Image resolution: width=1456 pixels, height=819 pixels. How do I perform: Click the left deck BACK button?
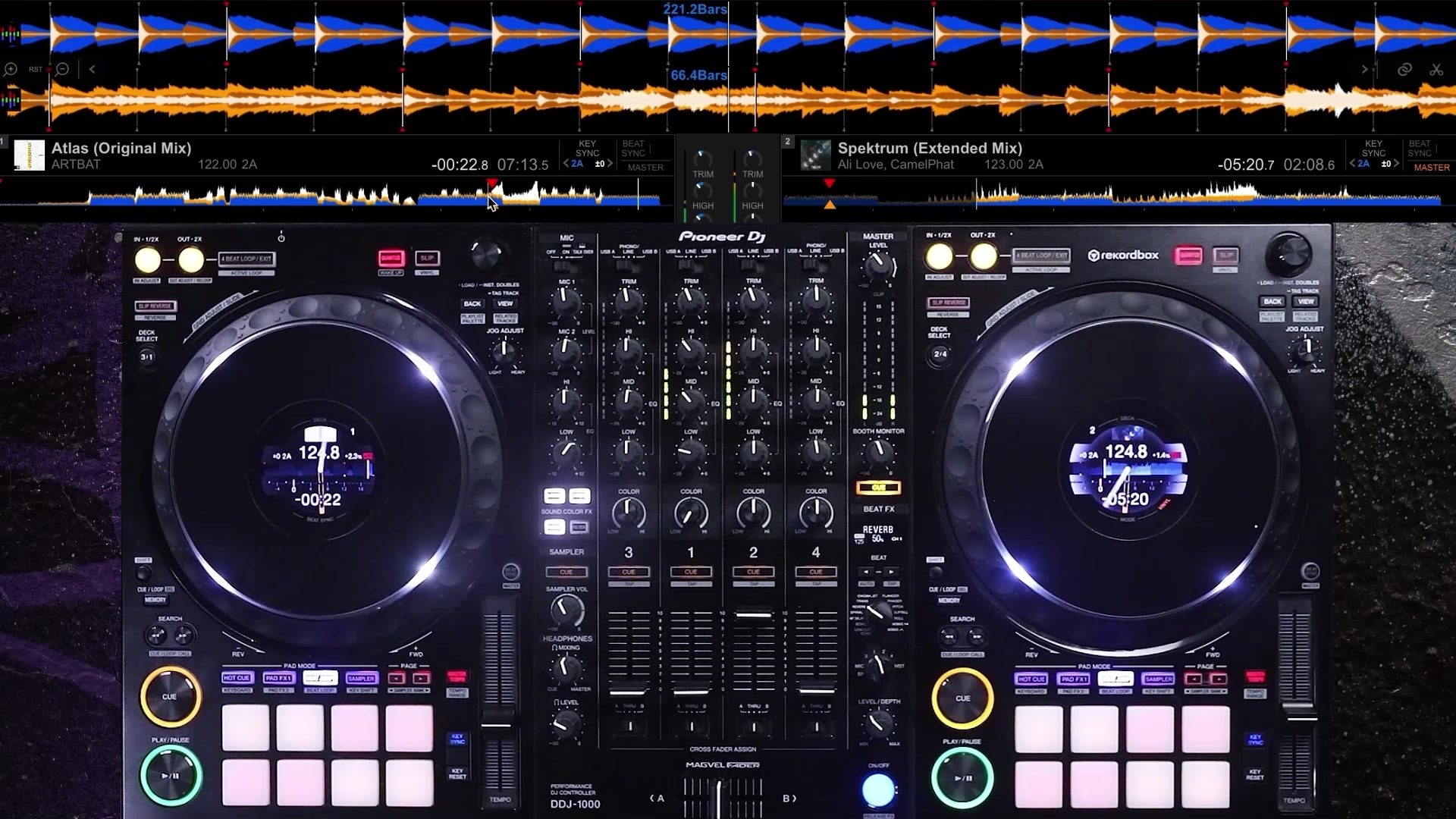(x=472, y=303)
